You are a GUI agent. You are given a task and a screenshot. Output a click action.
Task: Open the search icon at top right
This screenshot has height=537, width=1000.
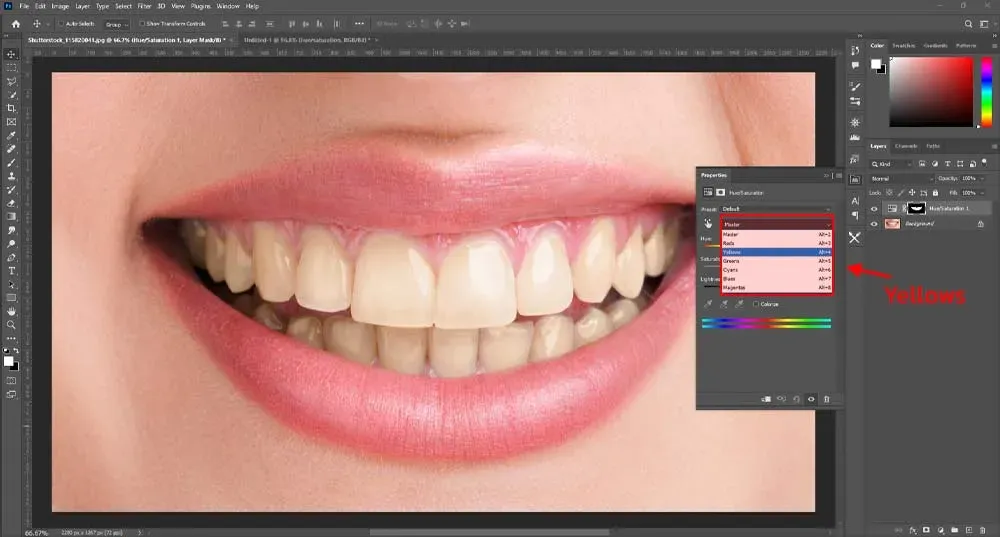click(x=968, y=24)
